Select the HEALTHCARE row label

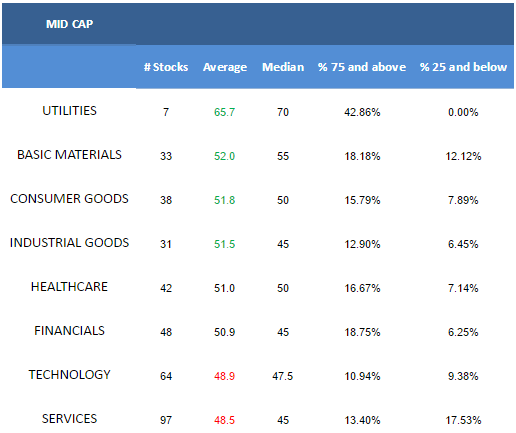[69, 287]
